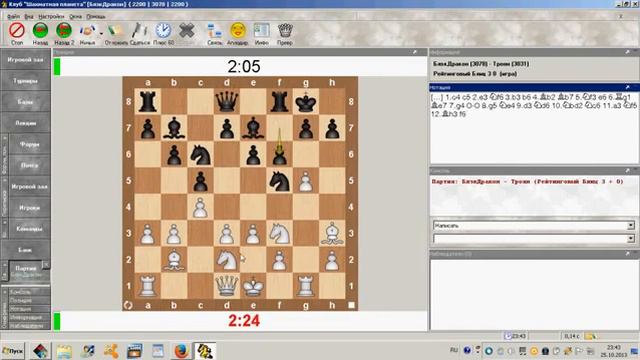Open the Файл menu
The height and width of the screenshot is (360, 640).
(x=13, y=16)
